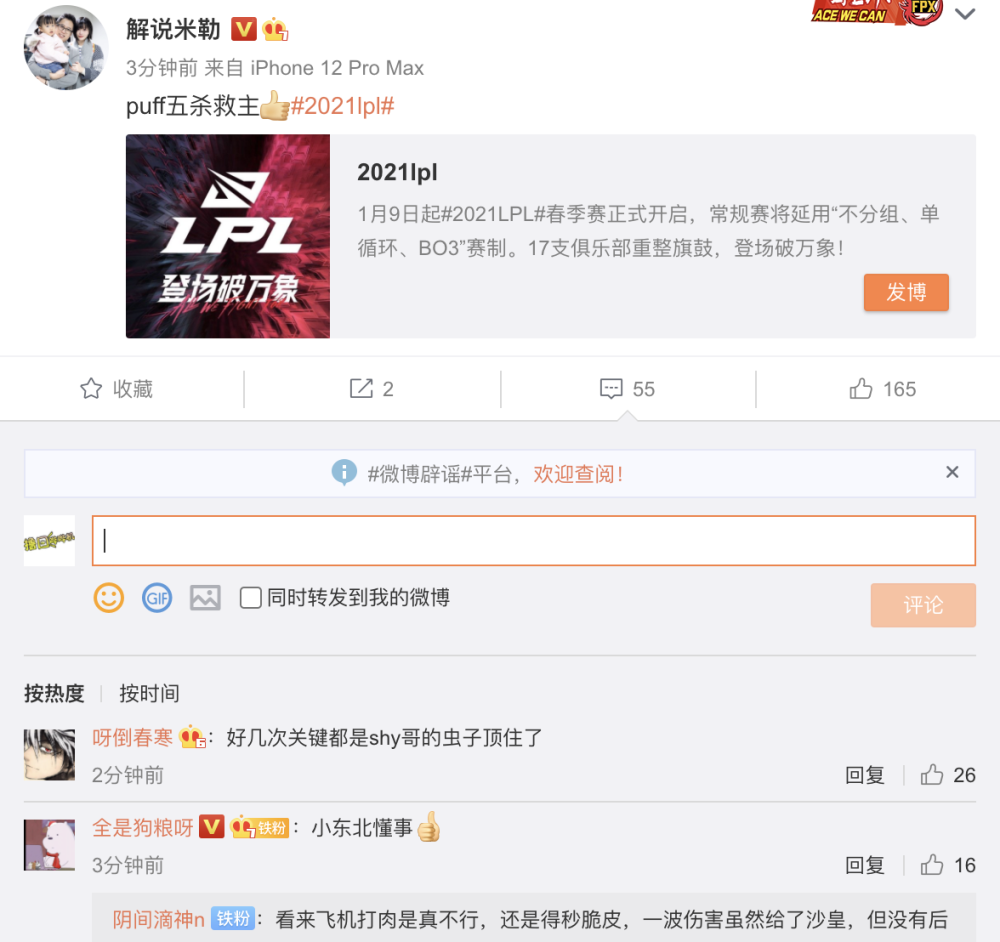Attach an image via picture icon

click(205, 598)
